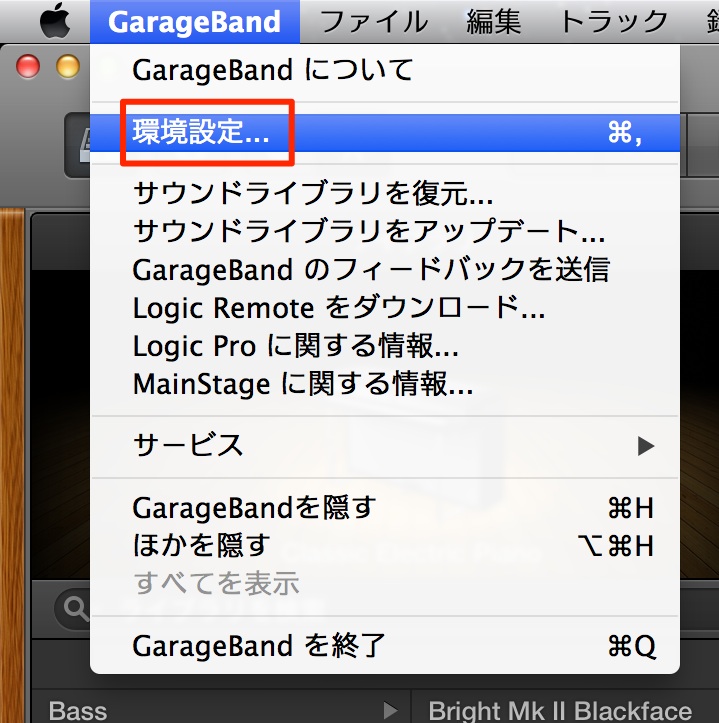
Task: Select サウンドライブラリをアップデート...
Action: tap(385, 231)
